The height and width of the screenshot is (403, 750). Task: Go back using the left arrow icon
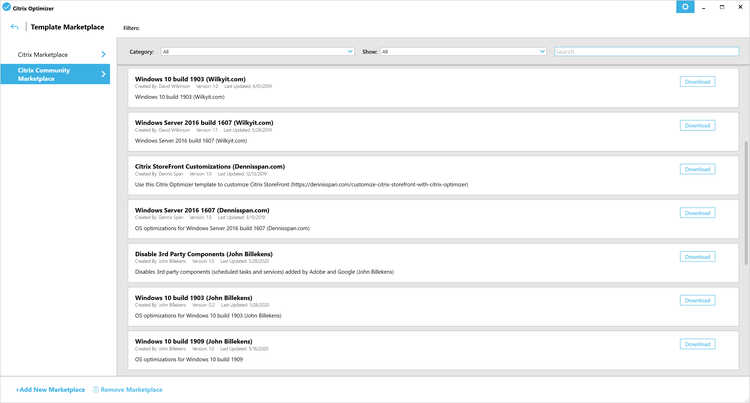click(x=14, y=27)
